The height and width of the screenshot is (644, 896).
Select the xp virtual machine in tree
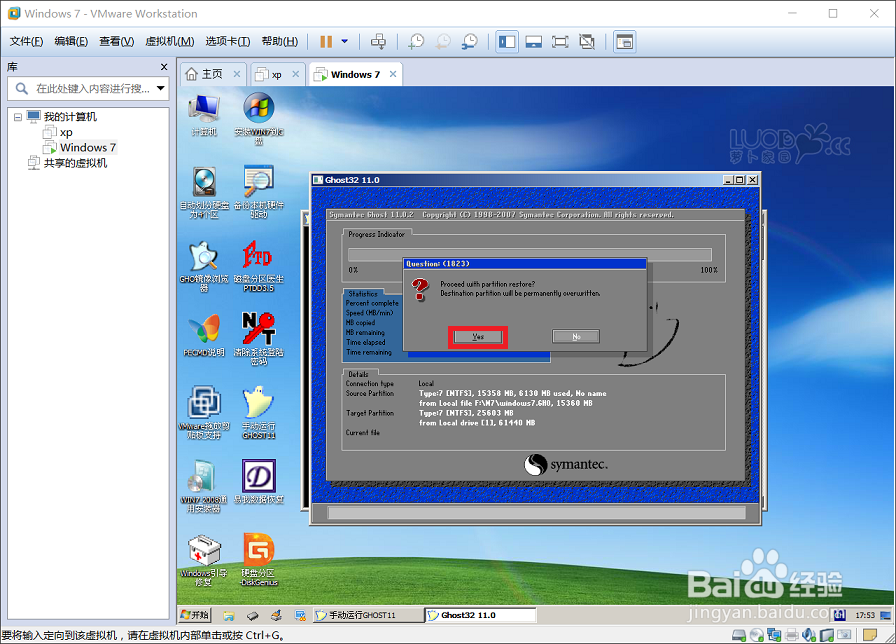pos(66,132)
